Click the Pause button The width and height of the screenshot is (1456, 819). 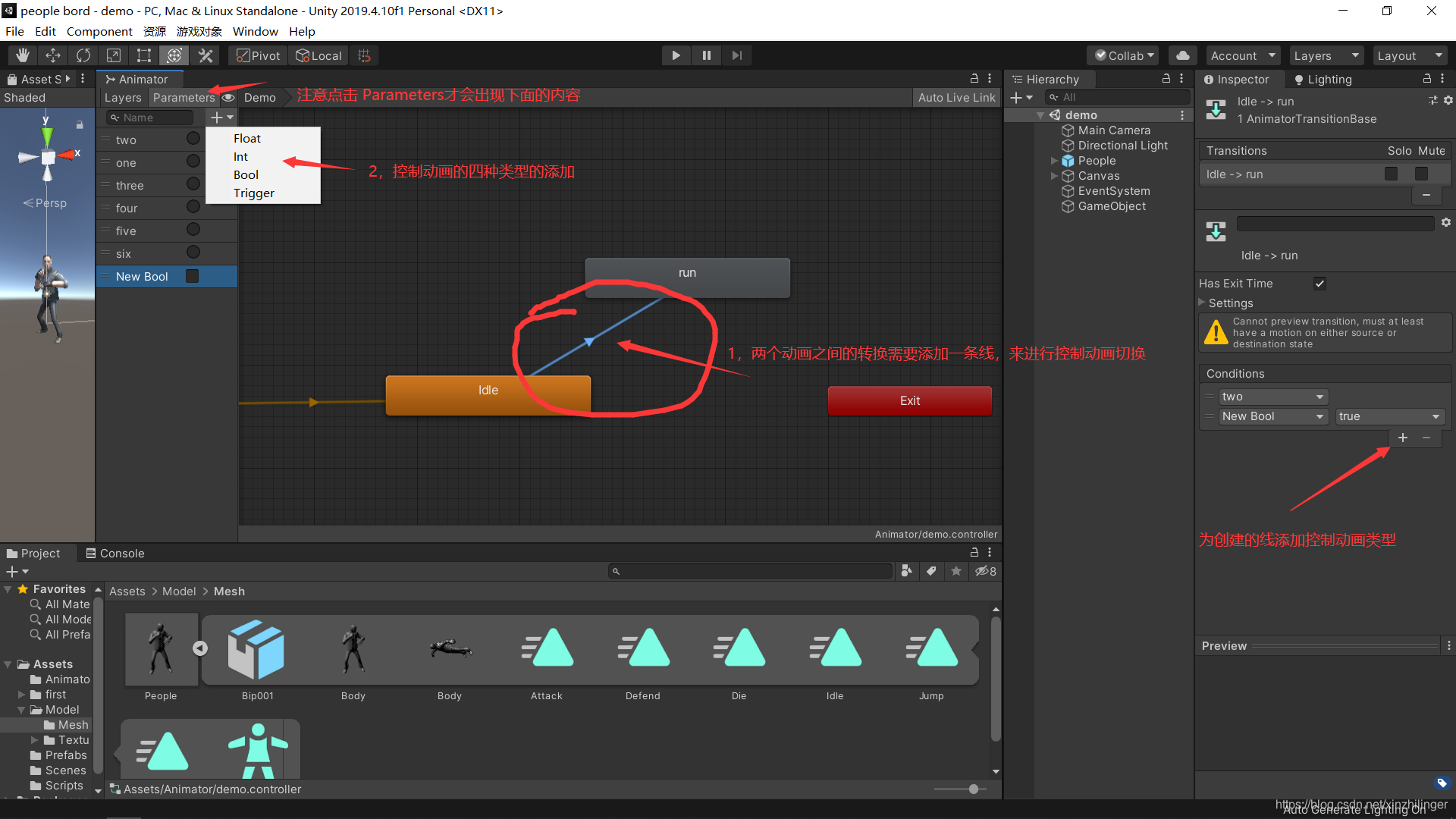click(x=706, y=55)
